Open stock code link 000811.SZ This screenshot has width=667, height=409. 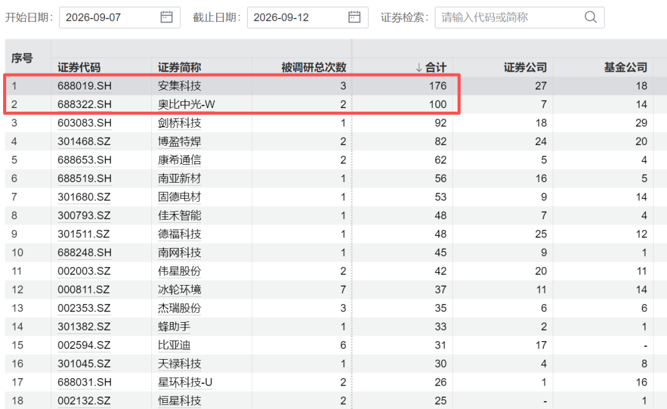84,290
